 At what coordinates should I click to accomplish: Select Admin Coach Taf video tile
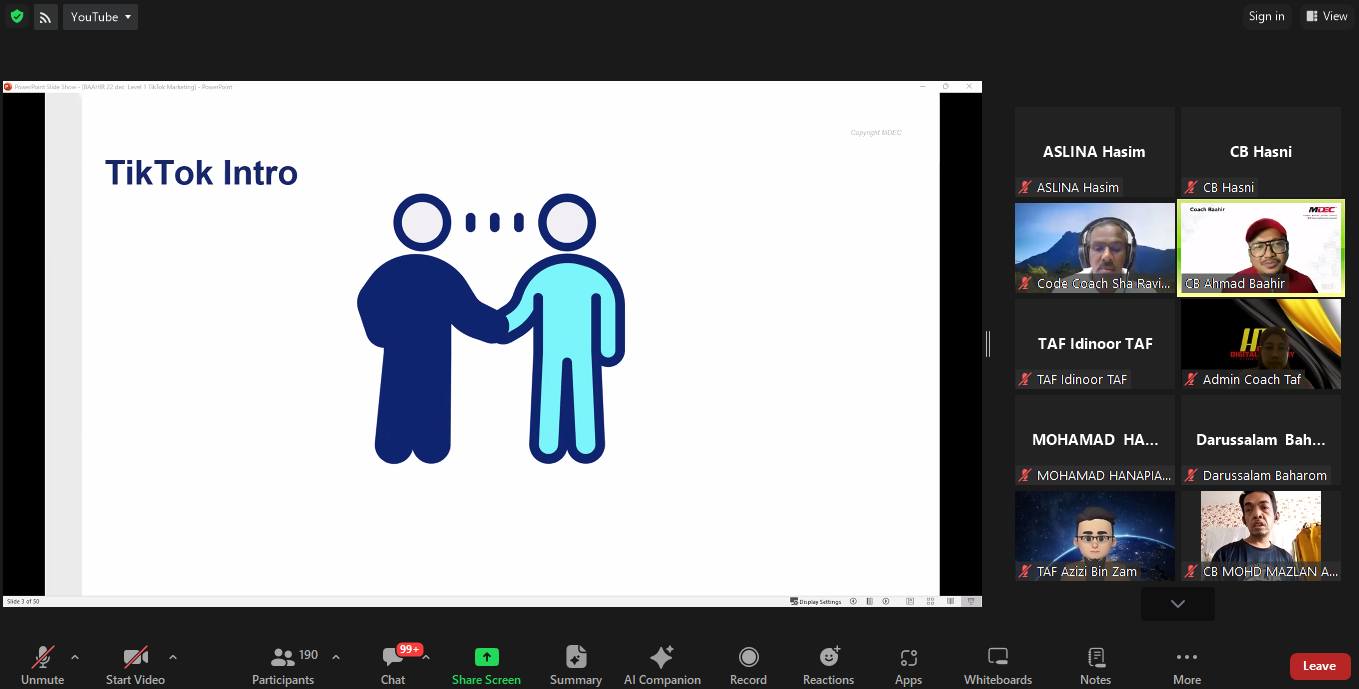1261,344
